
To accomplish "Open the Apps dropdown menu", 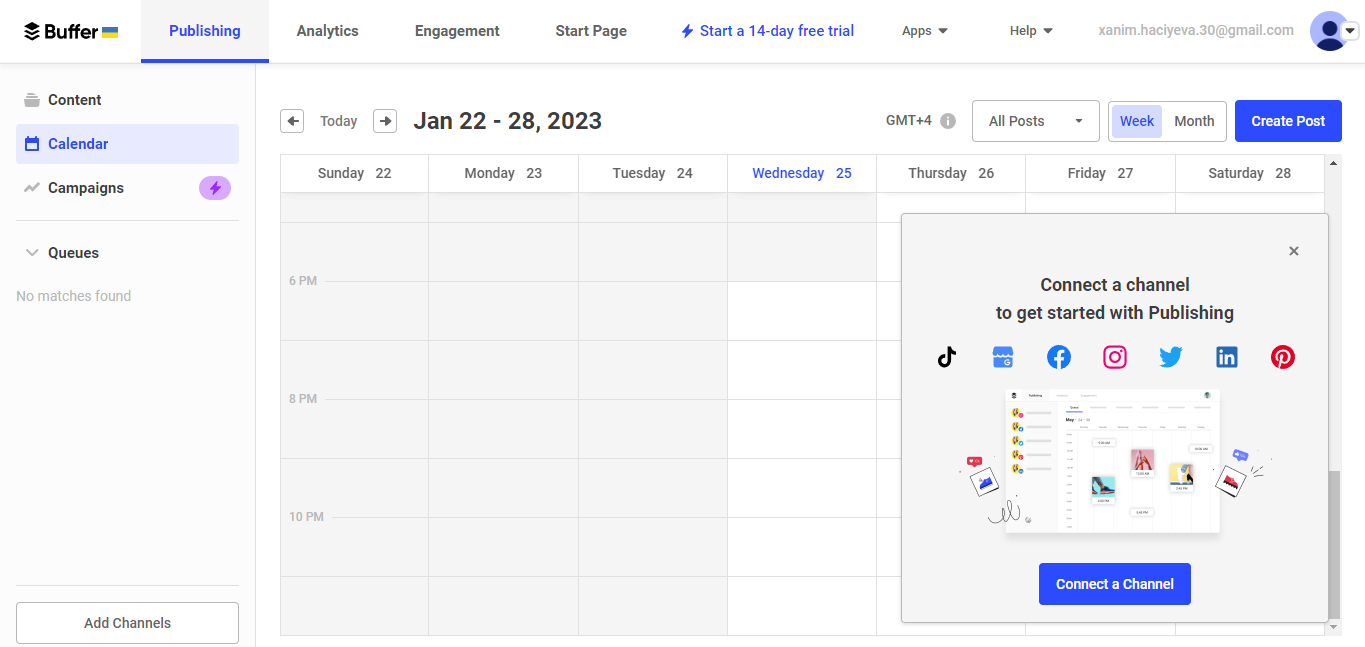I will (925, 31).
